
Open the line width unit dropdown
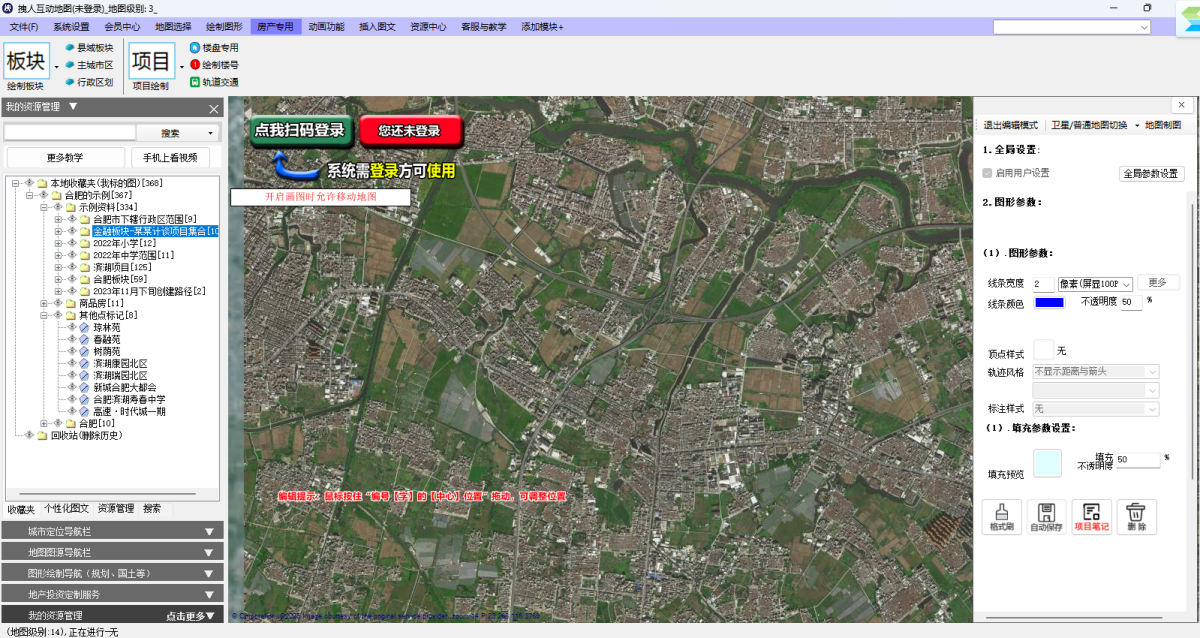(x=1095, y=284)
